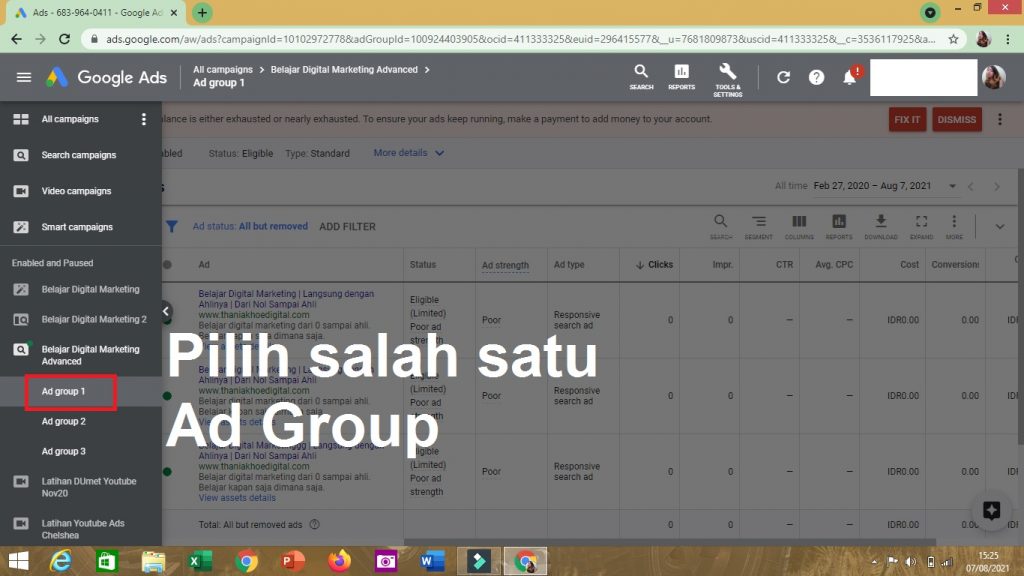Dismiss the balance warning banner
Image resolution: width=1024 pixels, height=576 pixels.
pyautogui.click(x=956, y=119)
